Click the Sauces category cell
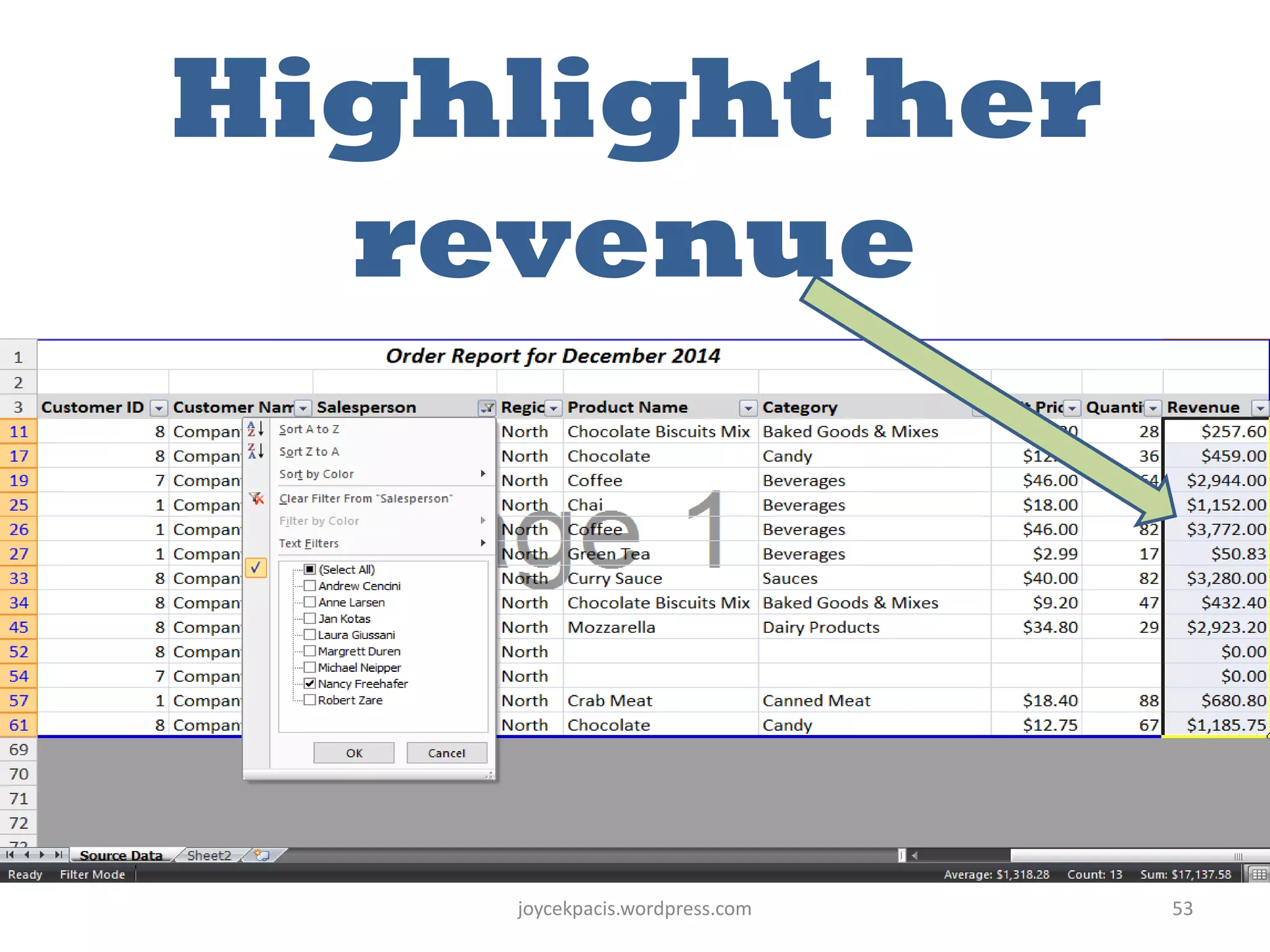Image resolution: width=1270 pixels, height=952 pixels. 874,578
